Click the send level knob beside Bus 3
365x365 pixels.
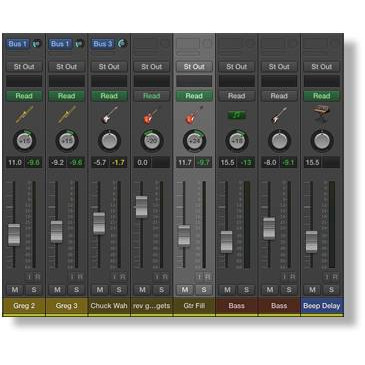click(122, 43)
